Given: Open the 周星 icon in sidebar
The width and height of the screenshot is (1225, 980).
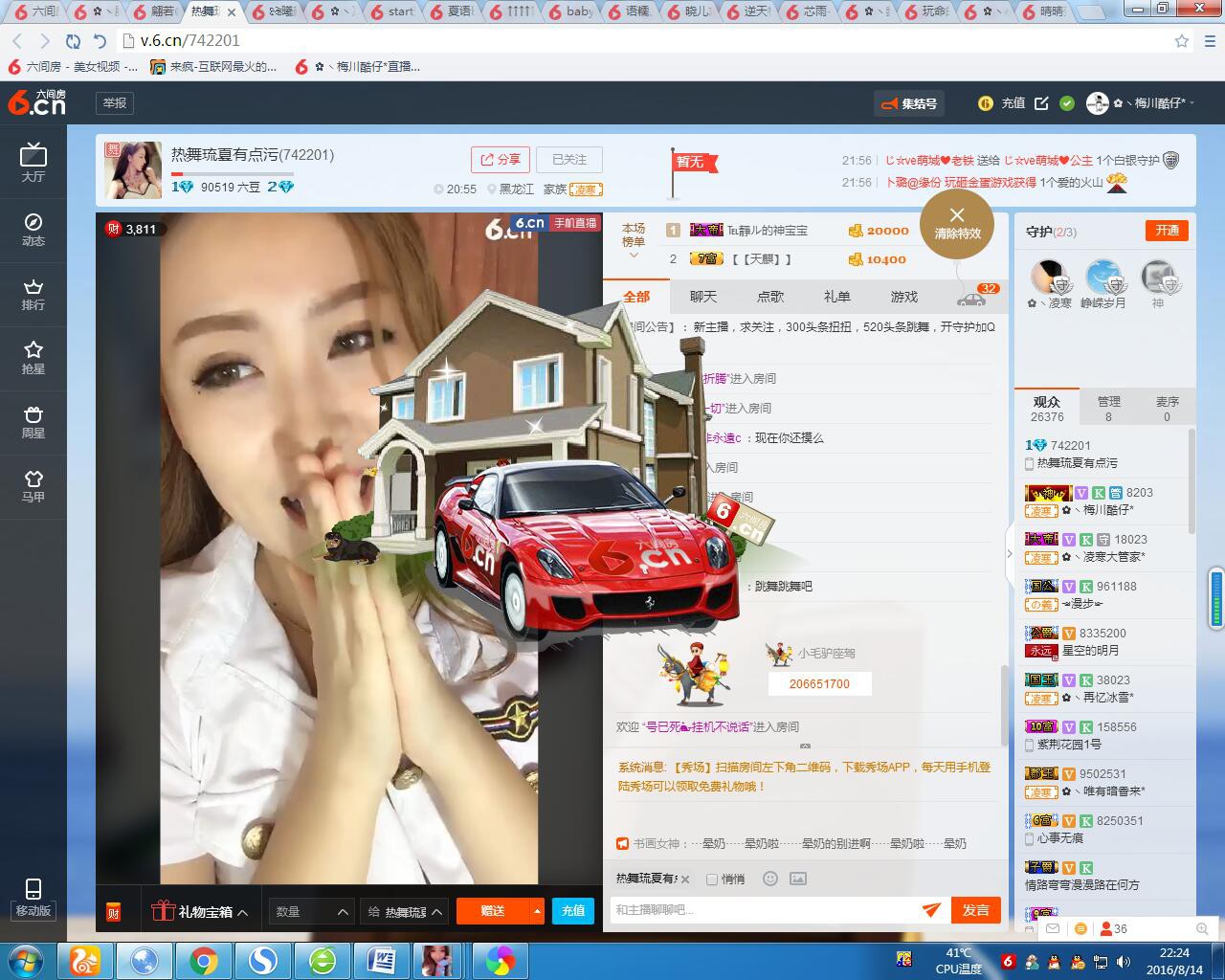Looking at the screenshot, I should (33, 421).
